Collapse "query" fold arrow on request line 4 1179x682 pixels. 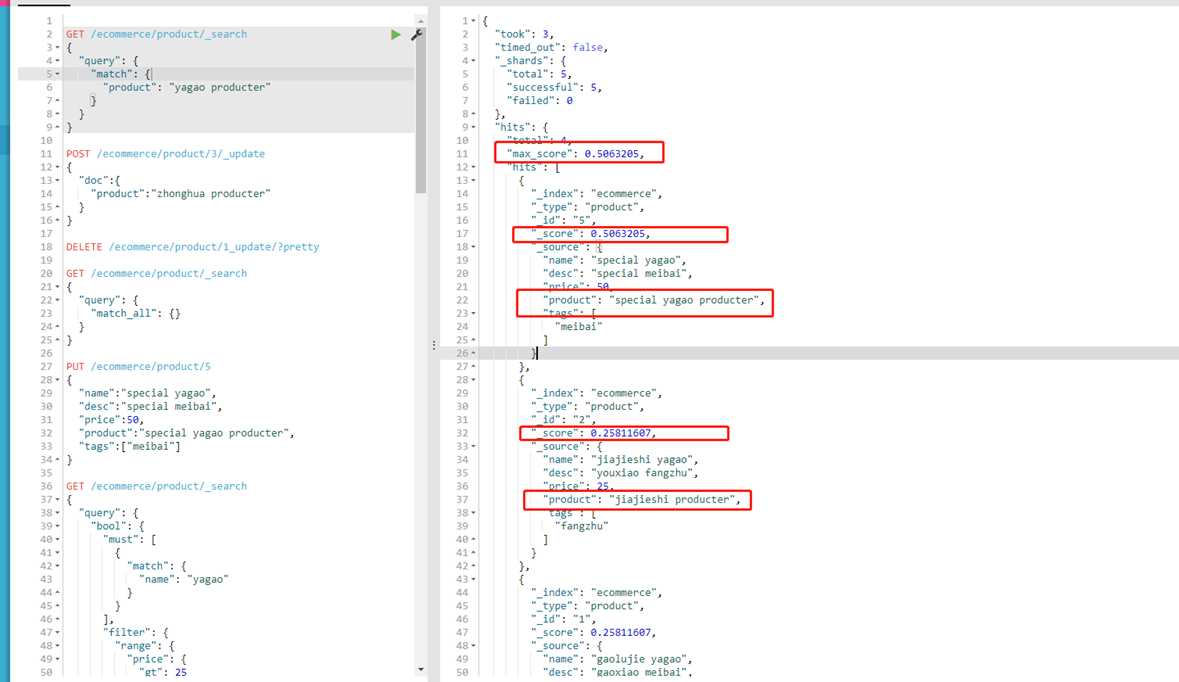click(58, 61)
